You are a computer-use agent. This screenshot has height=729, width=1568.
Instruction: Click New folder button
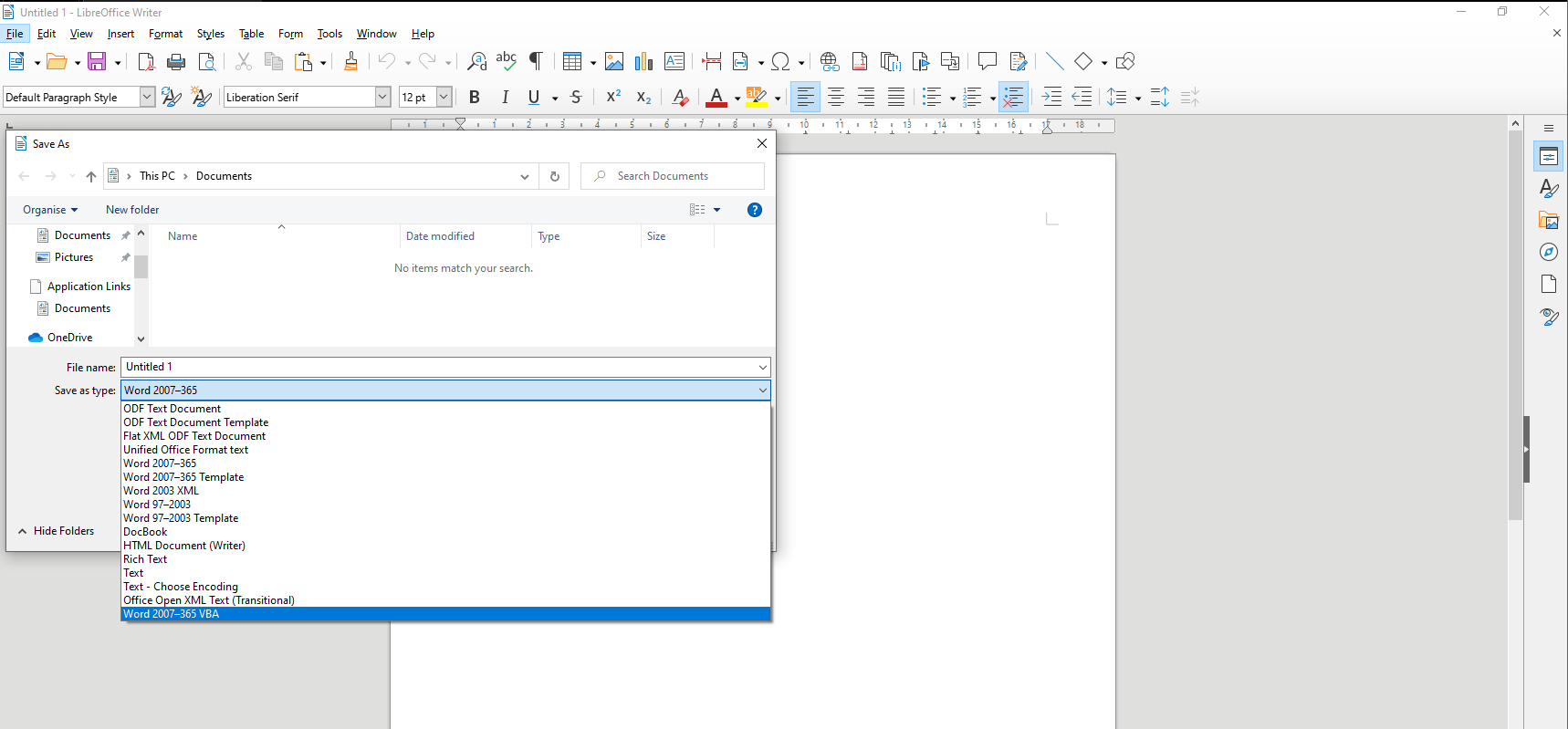point(132,210)
